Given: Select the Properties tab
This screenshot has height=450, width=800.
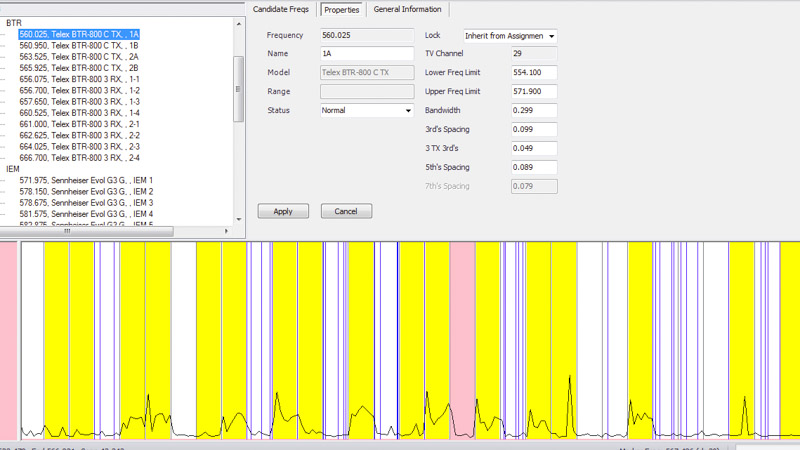Looking at the screenshot, I should (341, 10).
